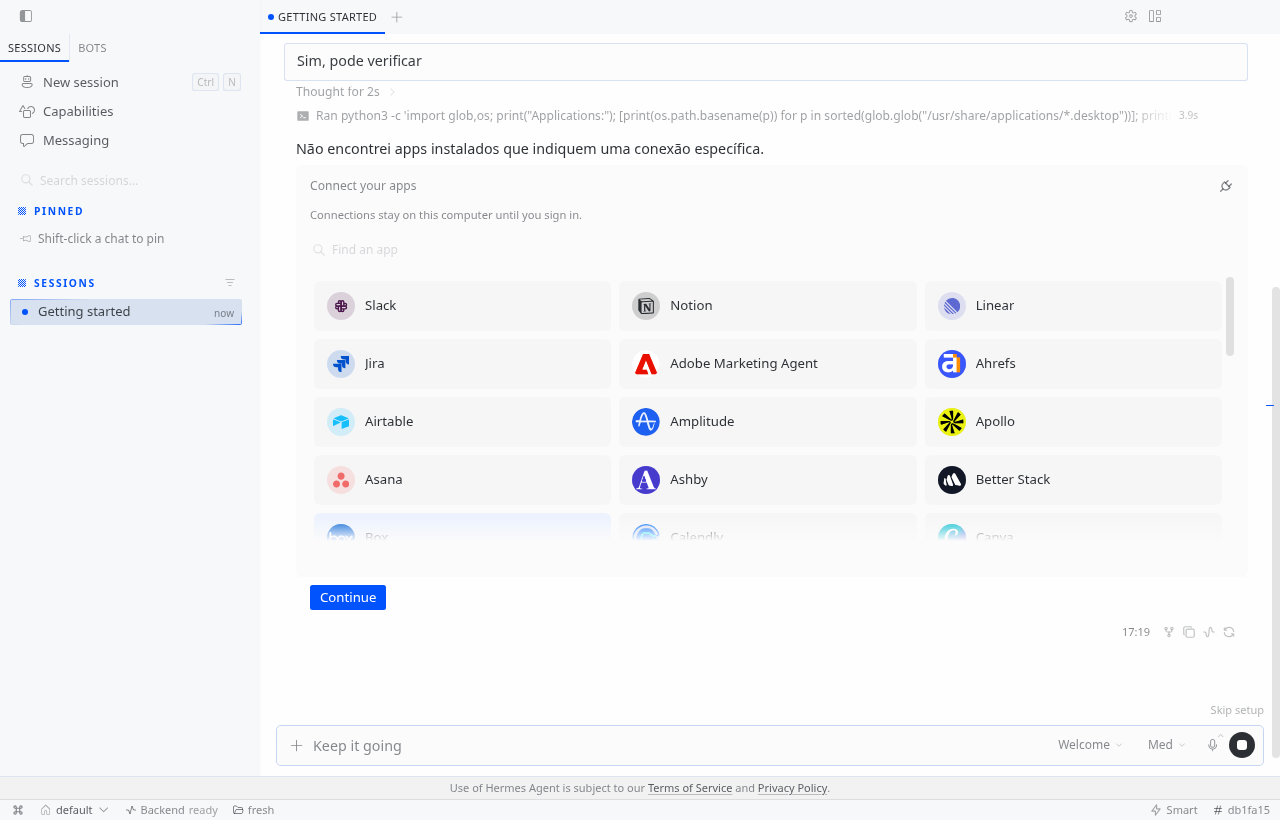Viewport: 1280px width, 820px height.
Task: Click the branch/fork message icon
Action: (1168, 632)
